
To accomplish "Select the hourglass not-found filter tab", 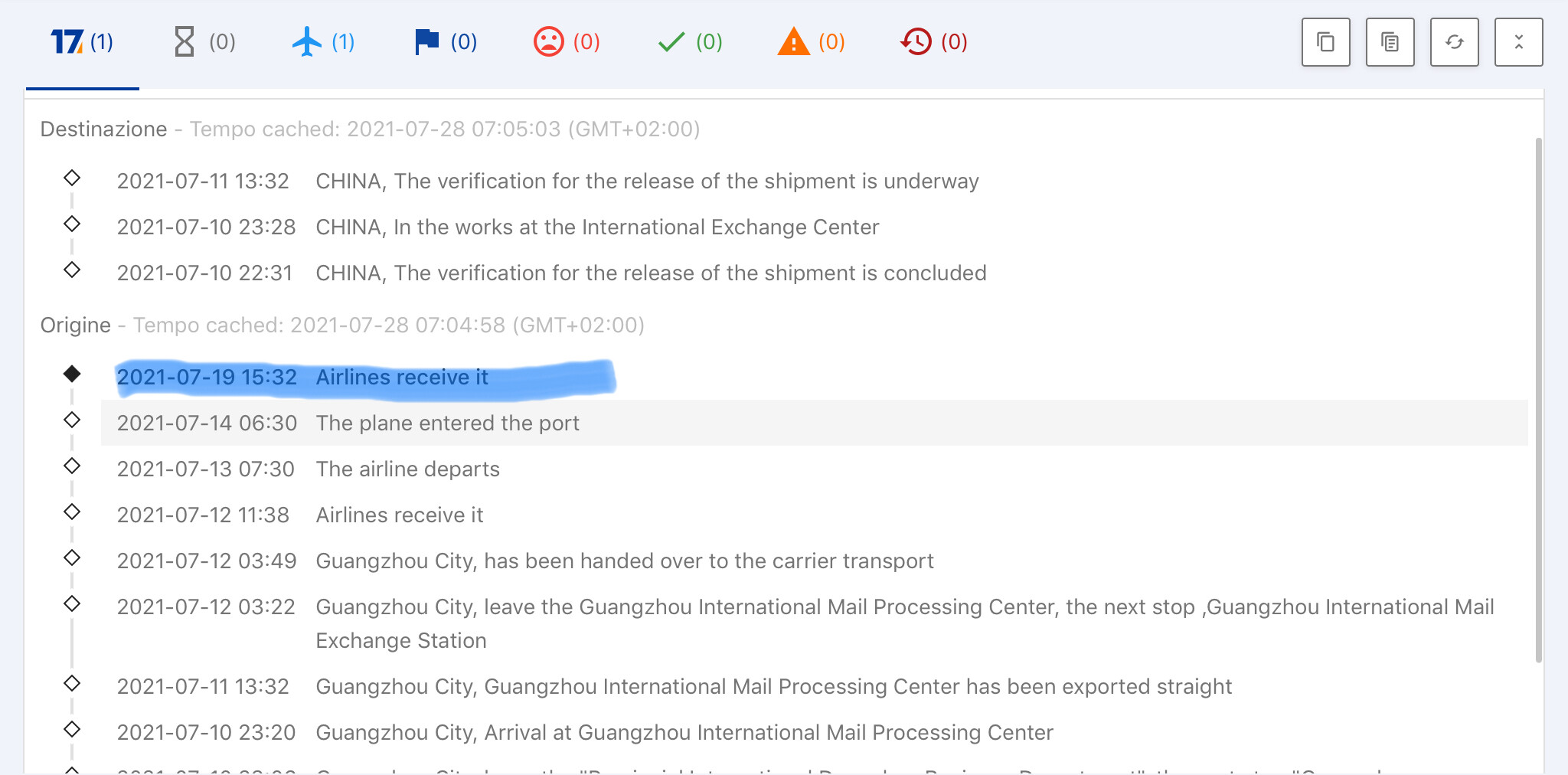I will (x=204, y=42).
